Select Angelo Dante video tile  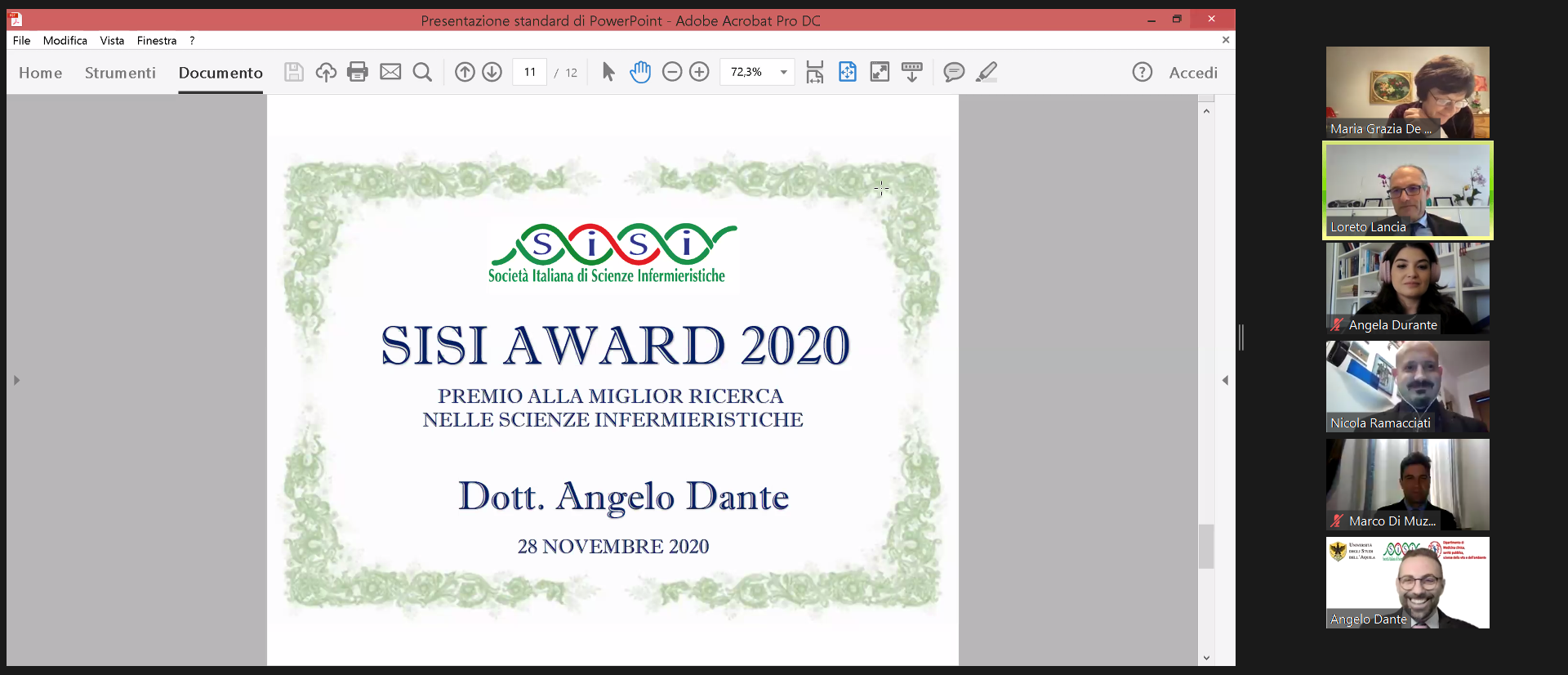[x=1408, y=583]
